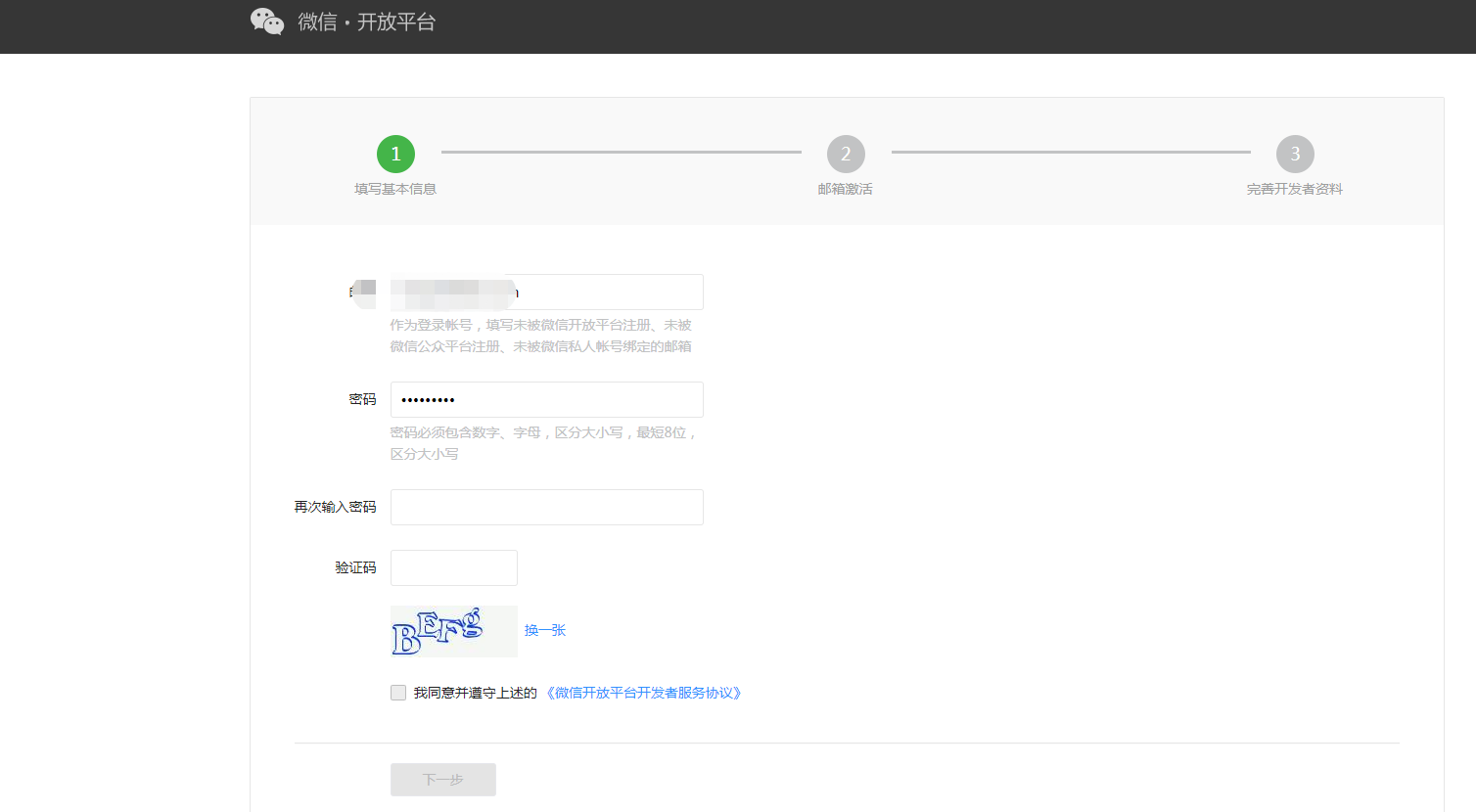Focus the 再次输入密码 confirm field
Viewport: 1476px width, 812px height.
(x=547, y=507)
